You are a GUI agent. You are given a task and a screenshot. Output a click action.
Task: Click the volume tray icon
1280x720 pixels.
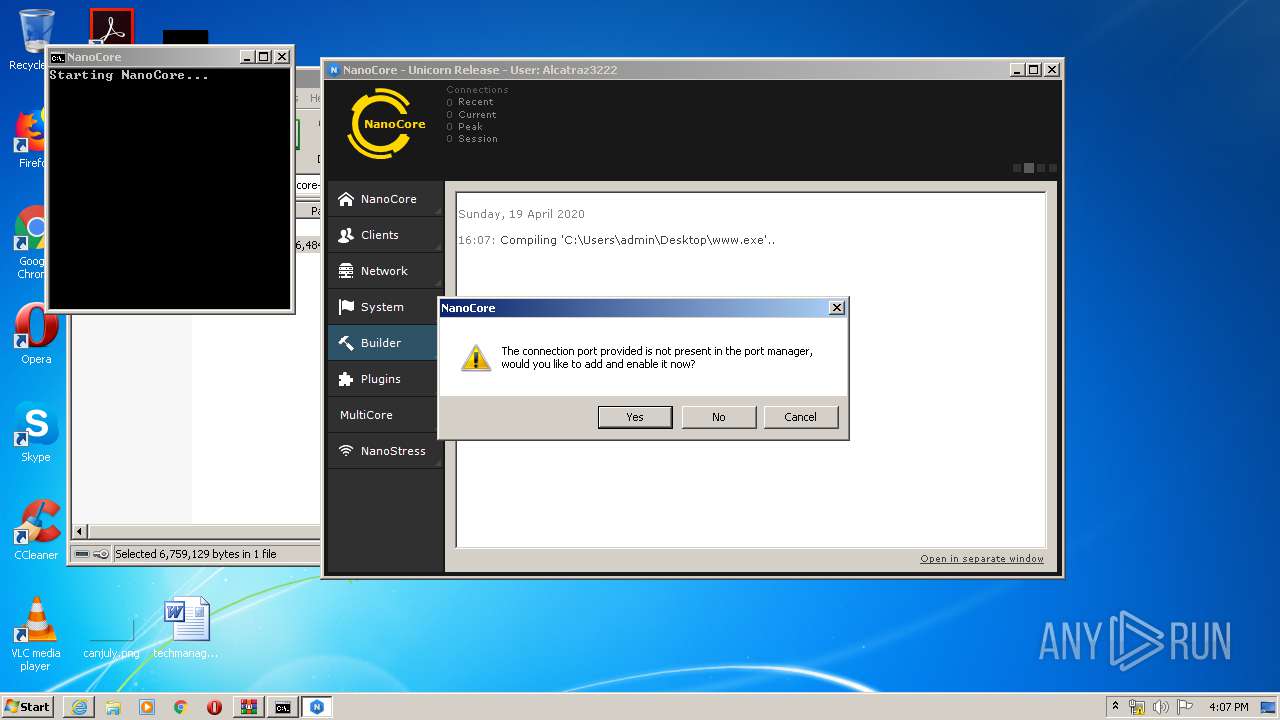coord(1161,707)
